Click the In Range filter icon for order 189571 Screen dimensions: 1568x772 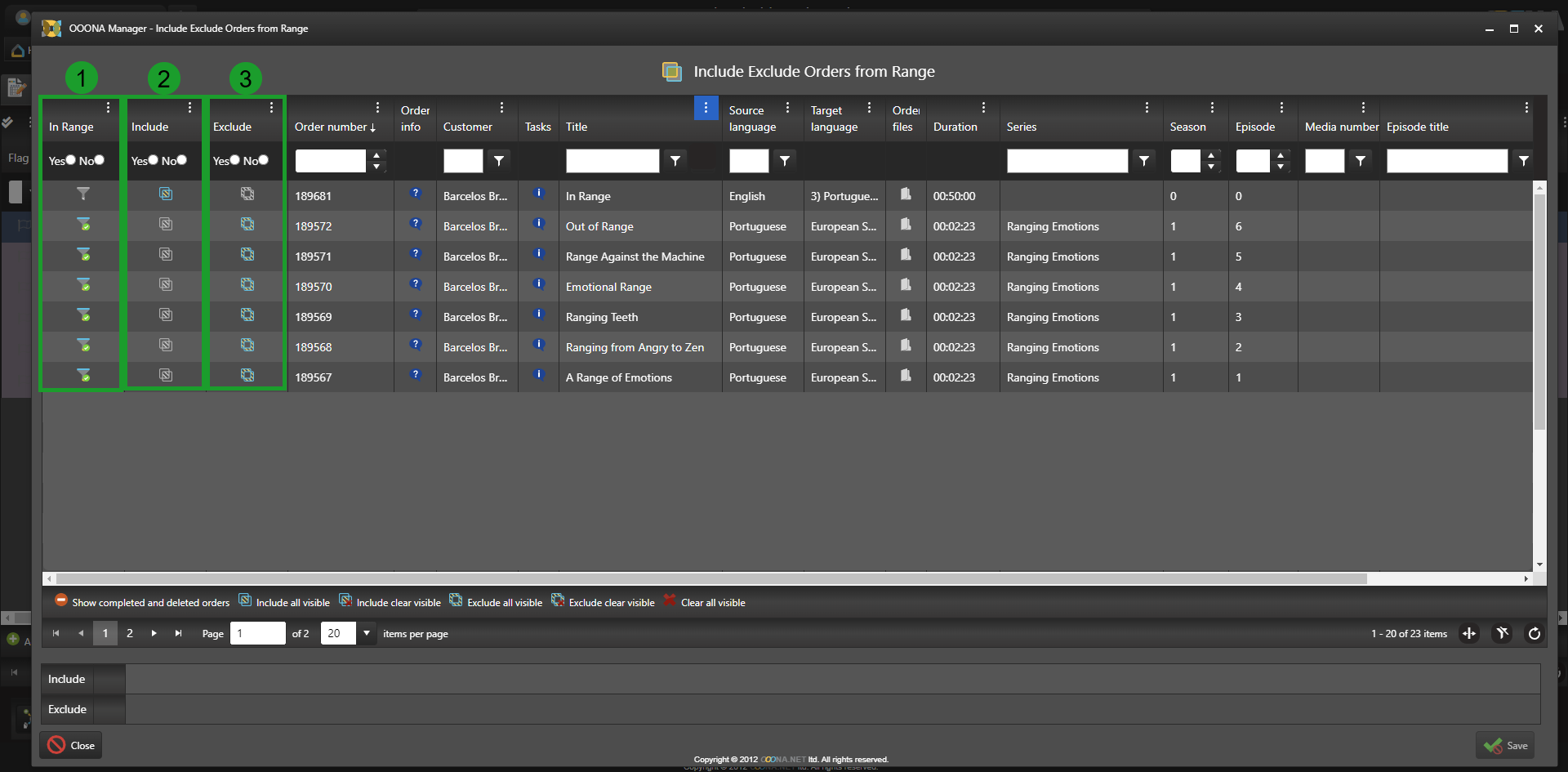click(83, 255)
